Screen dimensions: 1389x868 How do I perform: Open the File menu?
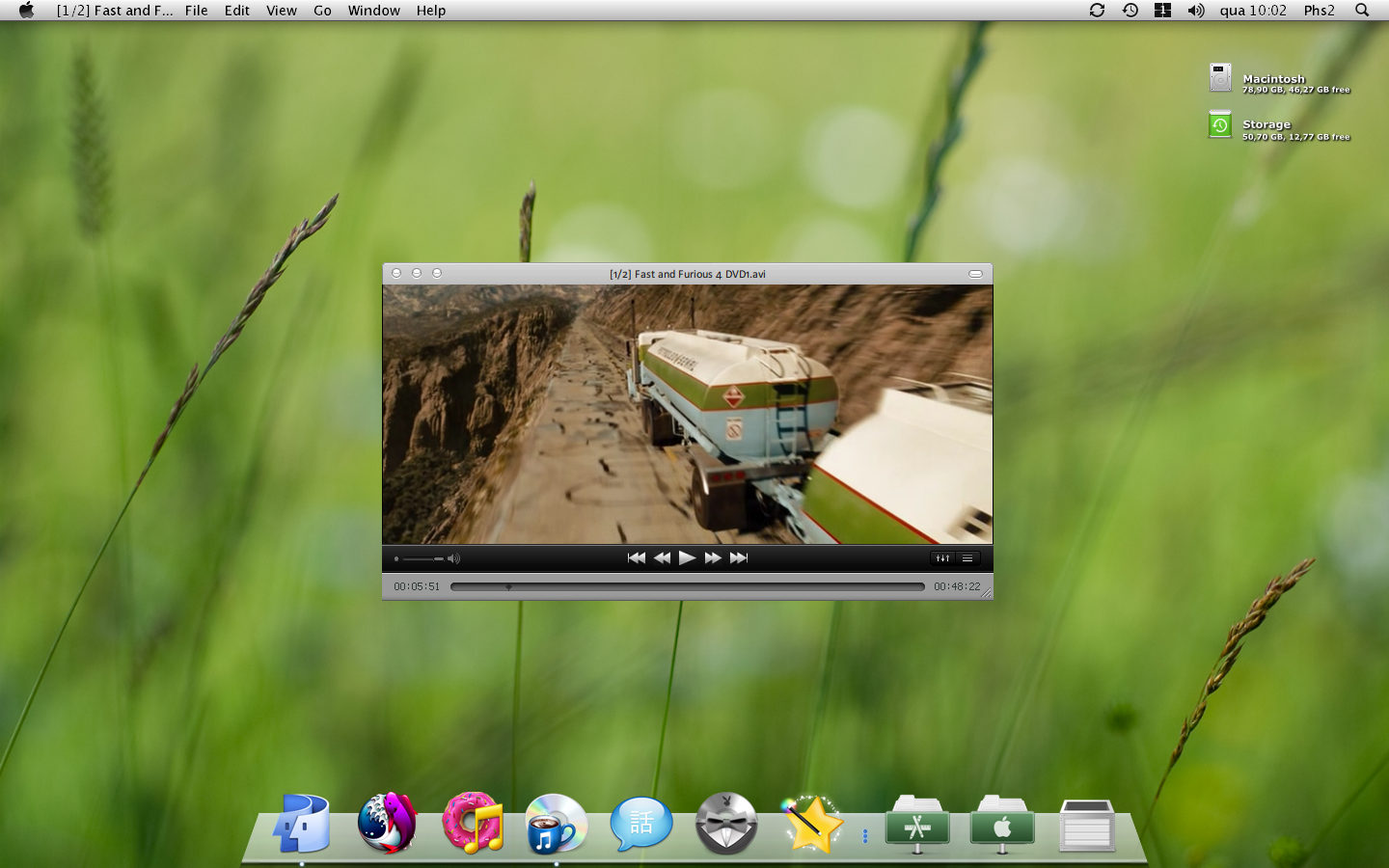tap(197, 11)
